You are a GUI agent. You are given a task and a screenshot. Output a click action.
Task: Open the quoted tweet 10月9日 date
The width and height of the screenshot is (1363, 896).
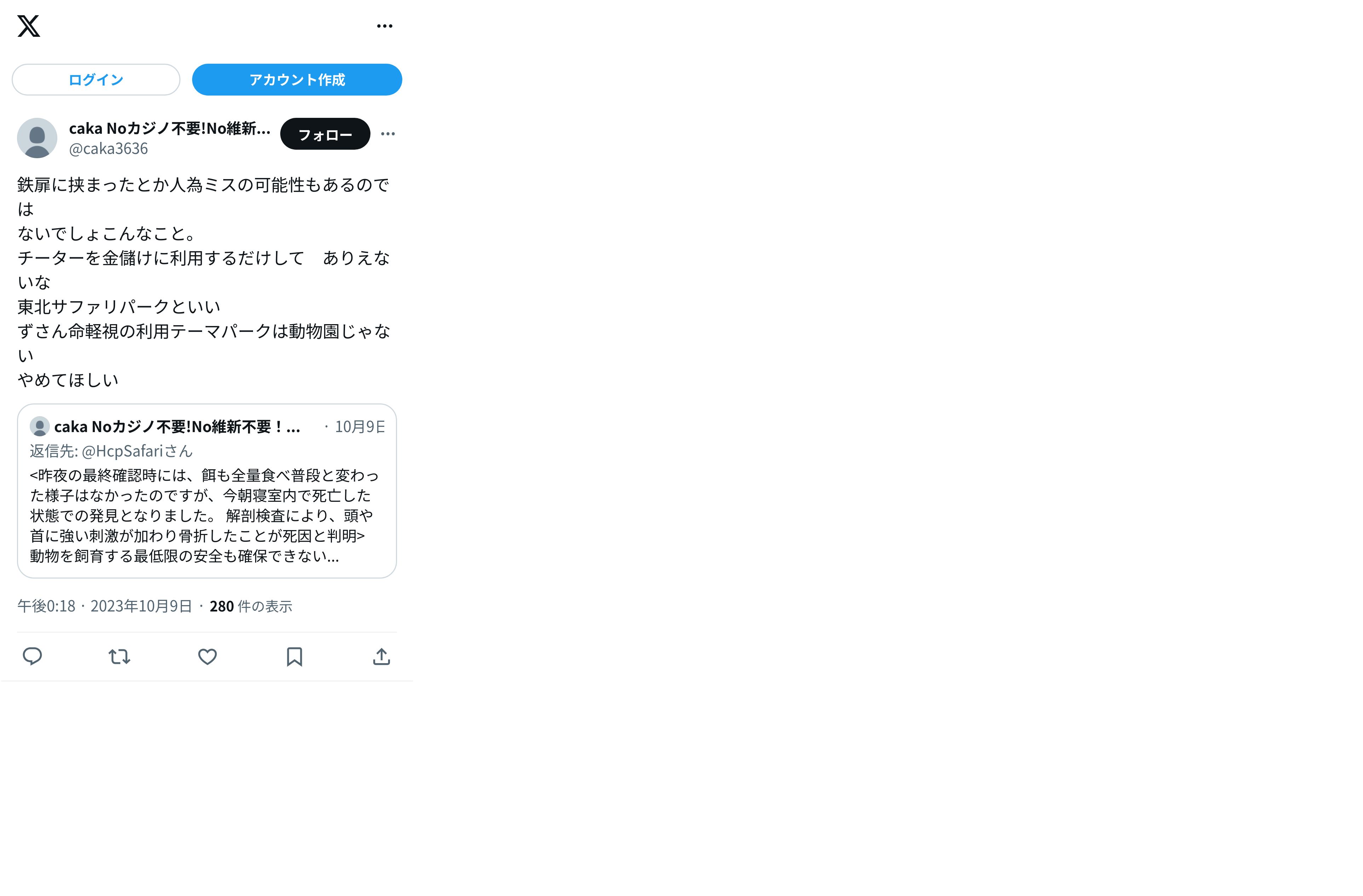360,427
